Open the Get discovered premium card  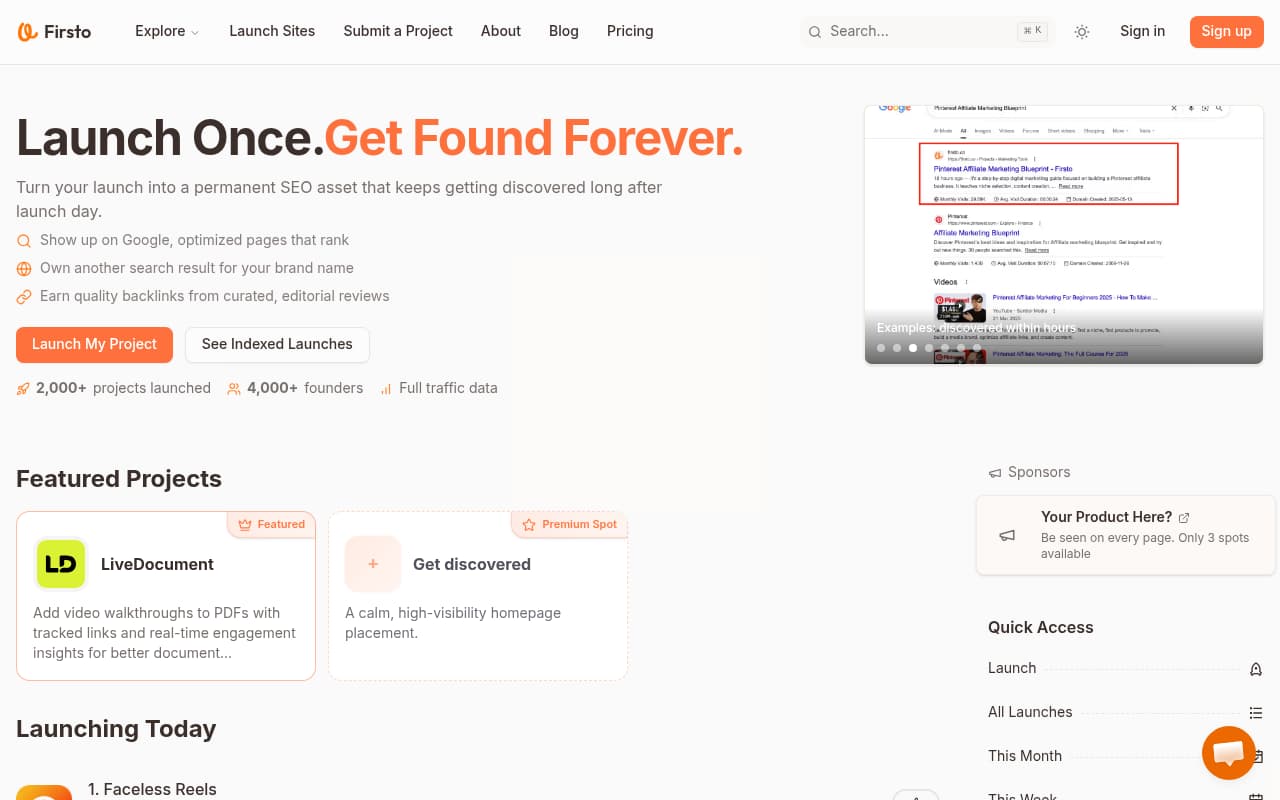tap(478, 596)
